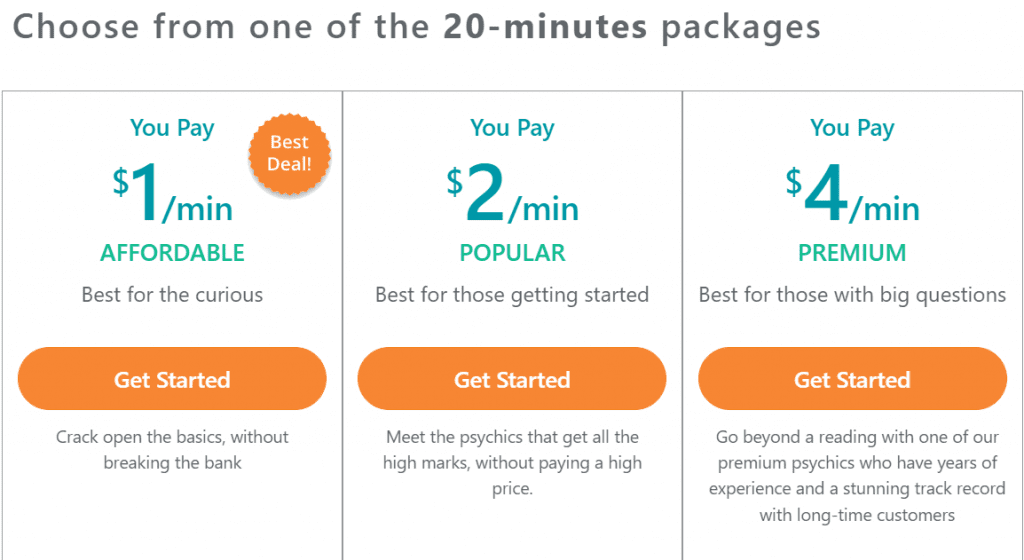Viewport: 1024px width, 560px height.
Task: Click 'You Pay' in the Premium card
Action: click(x=852, y=129)
